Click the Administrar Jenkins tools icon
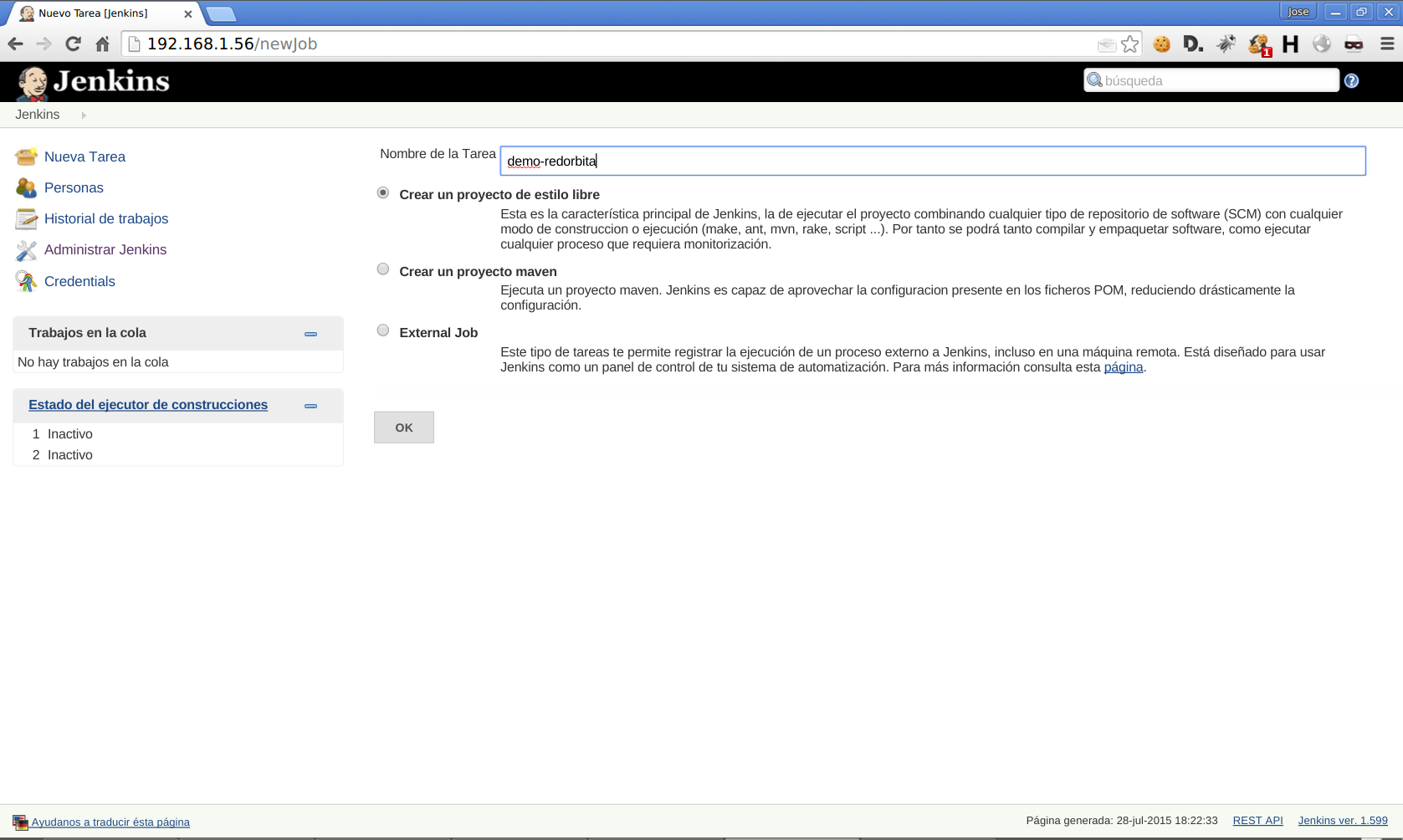This screenshot has height=840, width=1403. pyautogui.click(x=26, y=250)
